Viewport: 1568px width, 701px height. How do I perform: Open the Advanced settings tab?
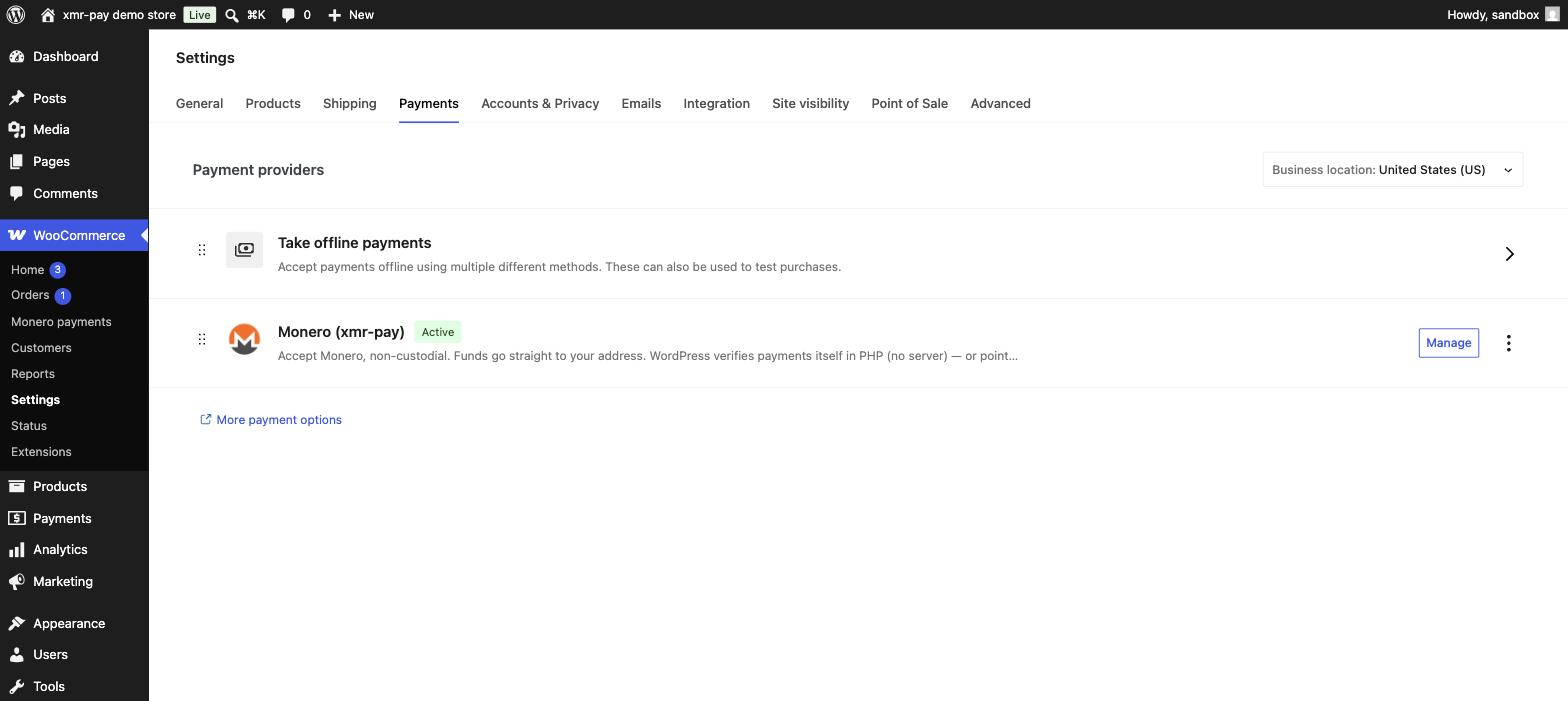coord(1000,104)
